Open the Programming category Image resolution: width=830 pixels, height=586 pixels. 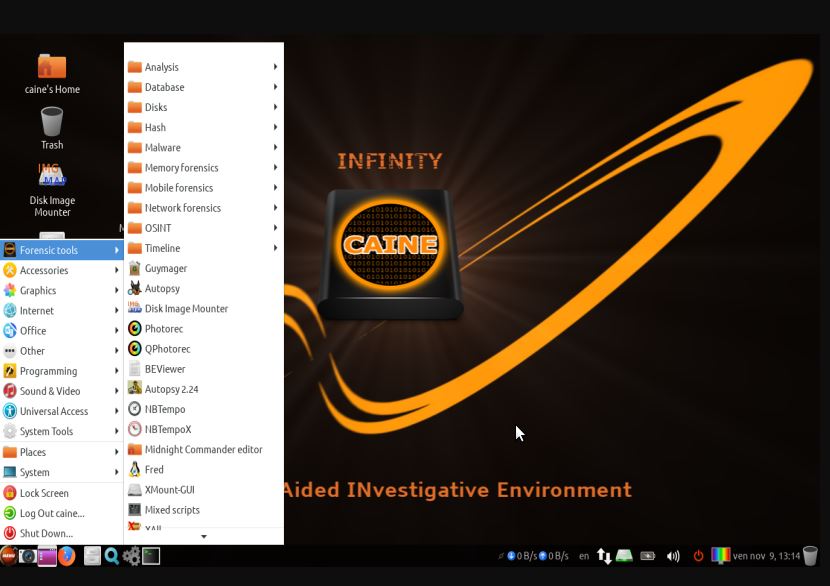point(61,371)
